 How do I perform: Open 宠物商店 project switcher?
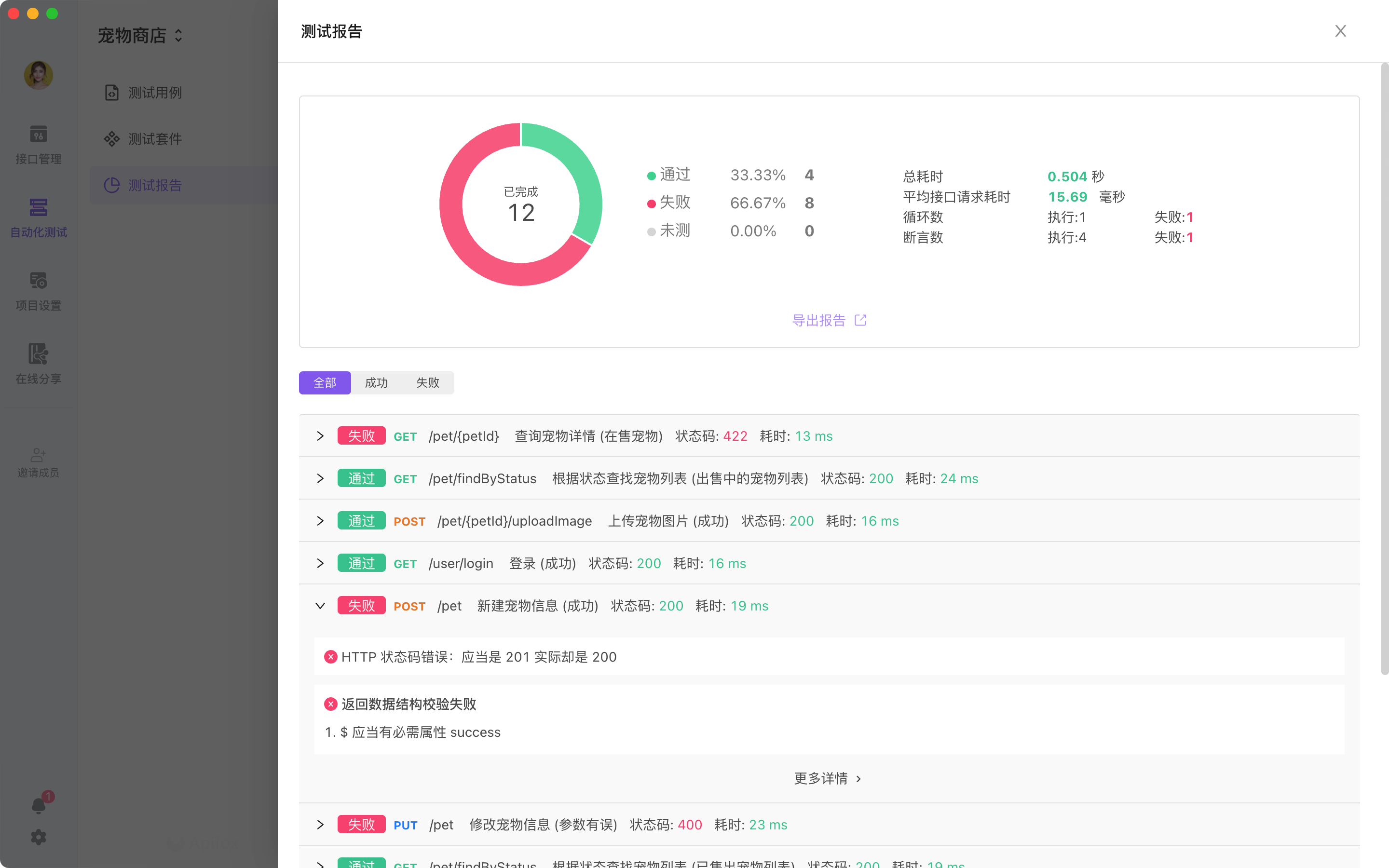click(140, 36)
